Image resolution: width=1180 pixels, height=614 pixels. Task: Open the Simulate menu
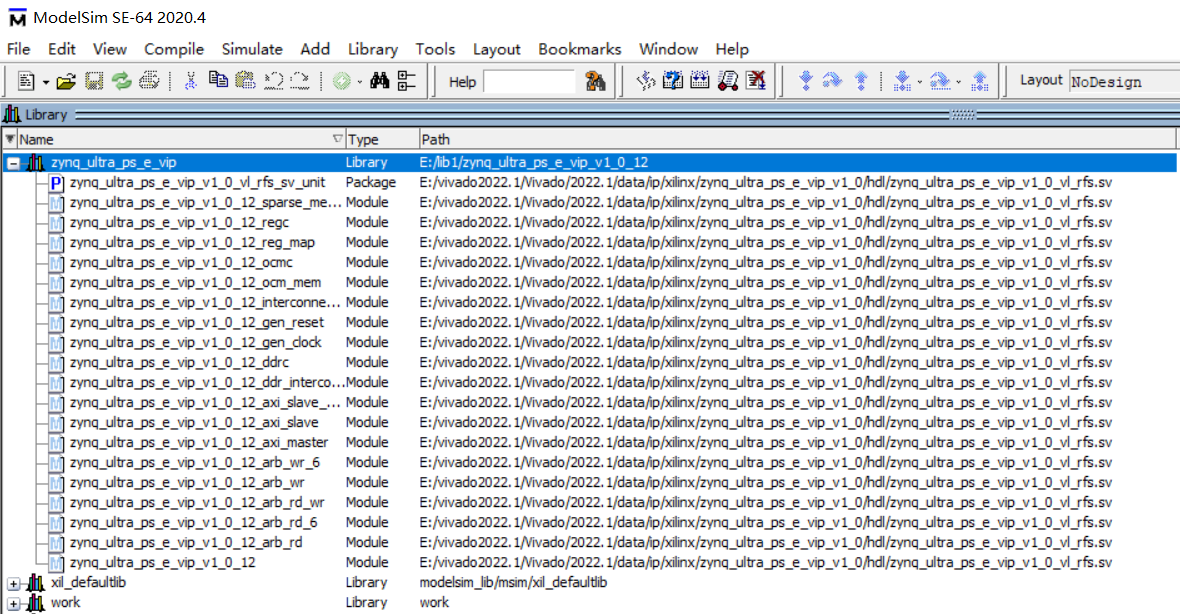click(x=252, y=49)
